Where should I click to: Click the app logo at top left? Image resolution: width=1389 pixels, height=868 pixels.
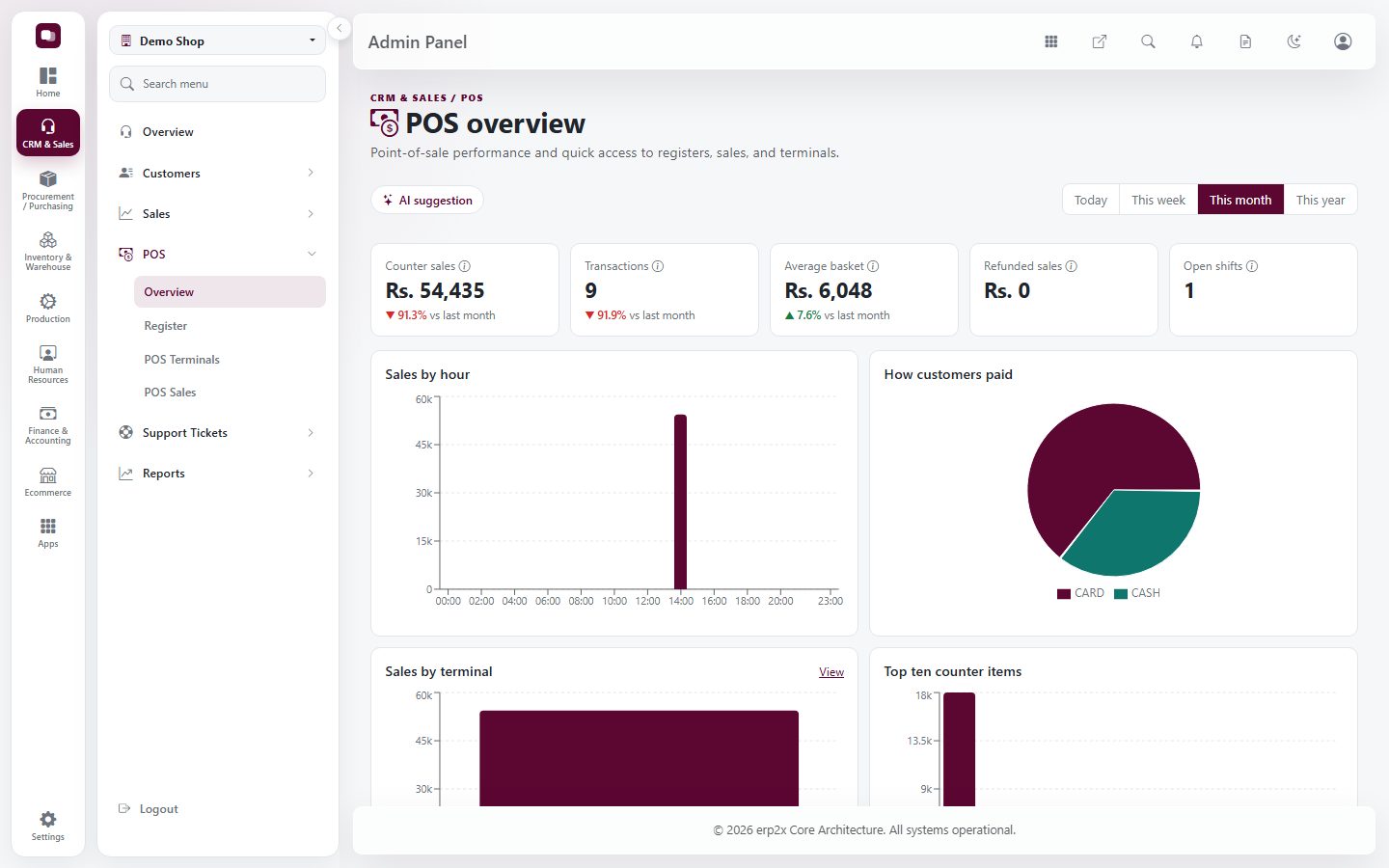tap(48, 36)
